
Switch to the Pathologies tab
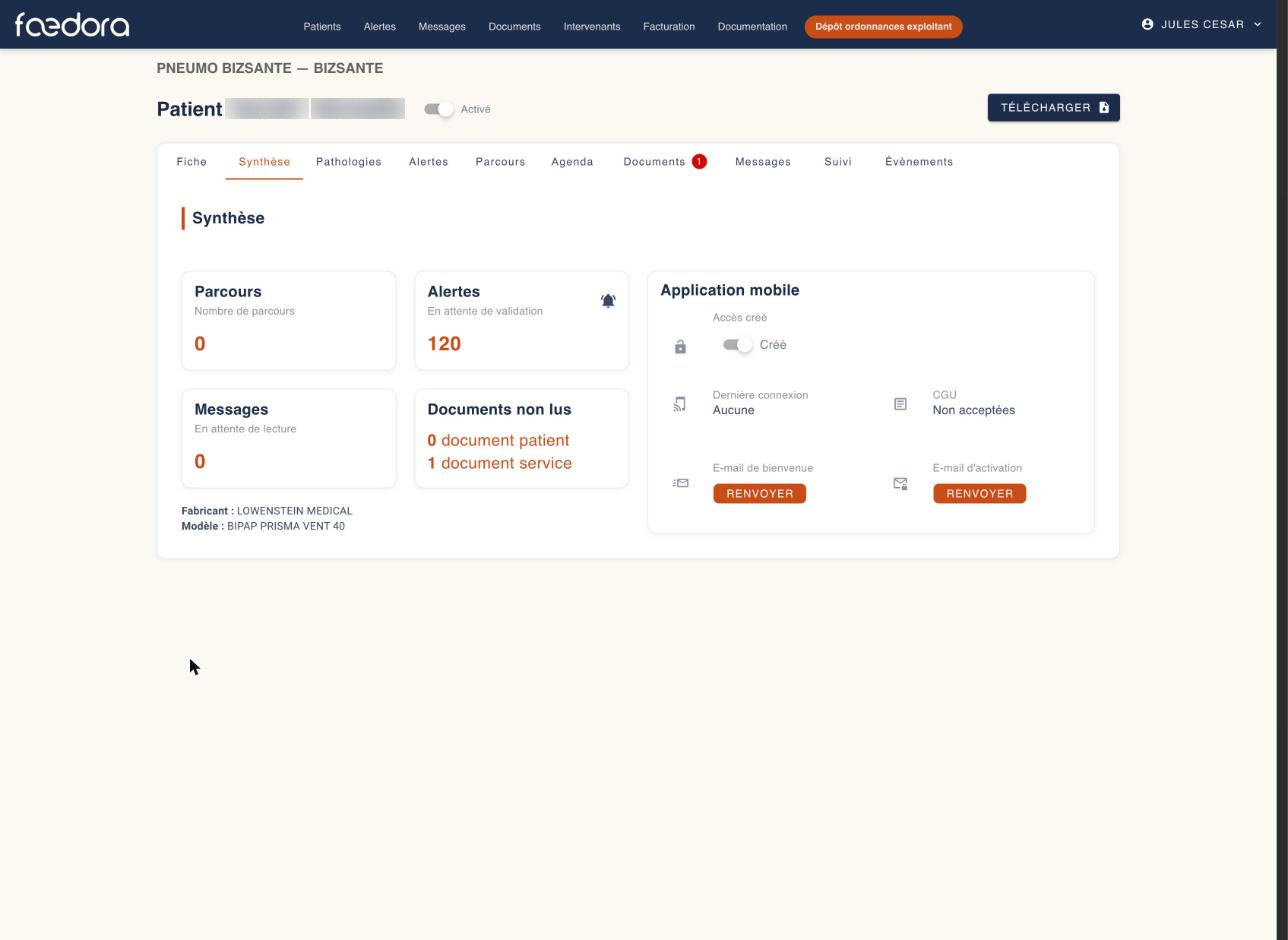pyautogui.click(x=349, y=162)
